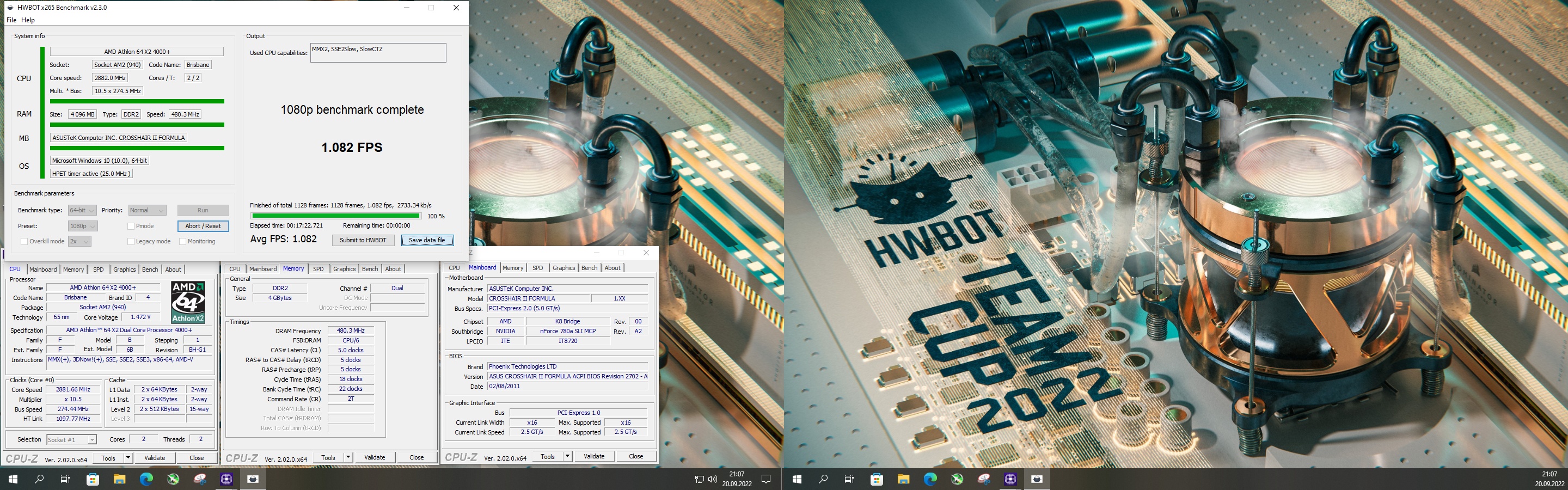Open the scissors snipping icon on left taskbar
Screen dimensions: 1568x490
(200, 479)
